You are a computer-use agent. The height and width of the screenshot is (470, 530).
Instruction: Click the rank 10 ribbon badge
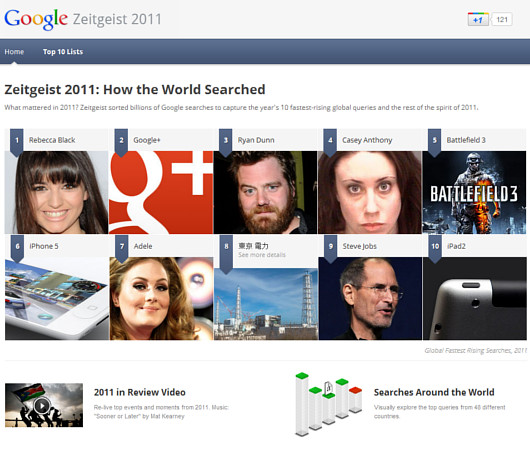pyautogui.click(x=435, y=248)
